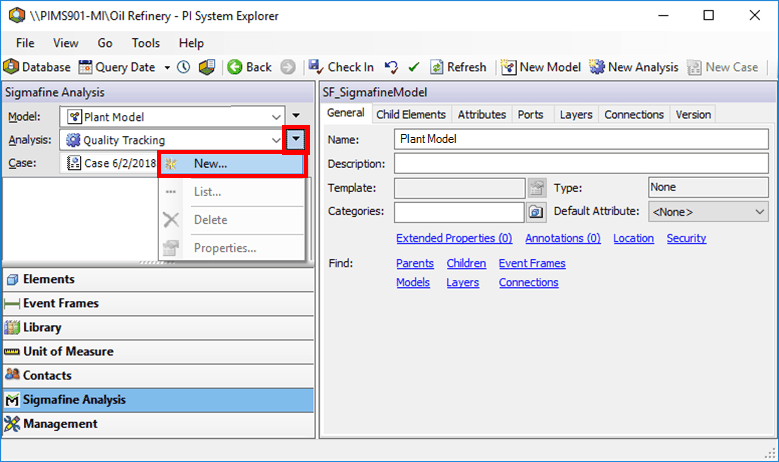
Task: Click the green checkmark apply icon
Action: [x=414, y=67]
